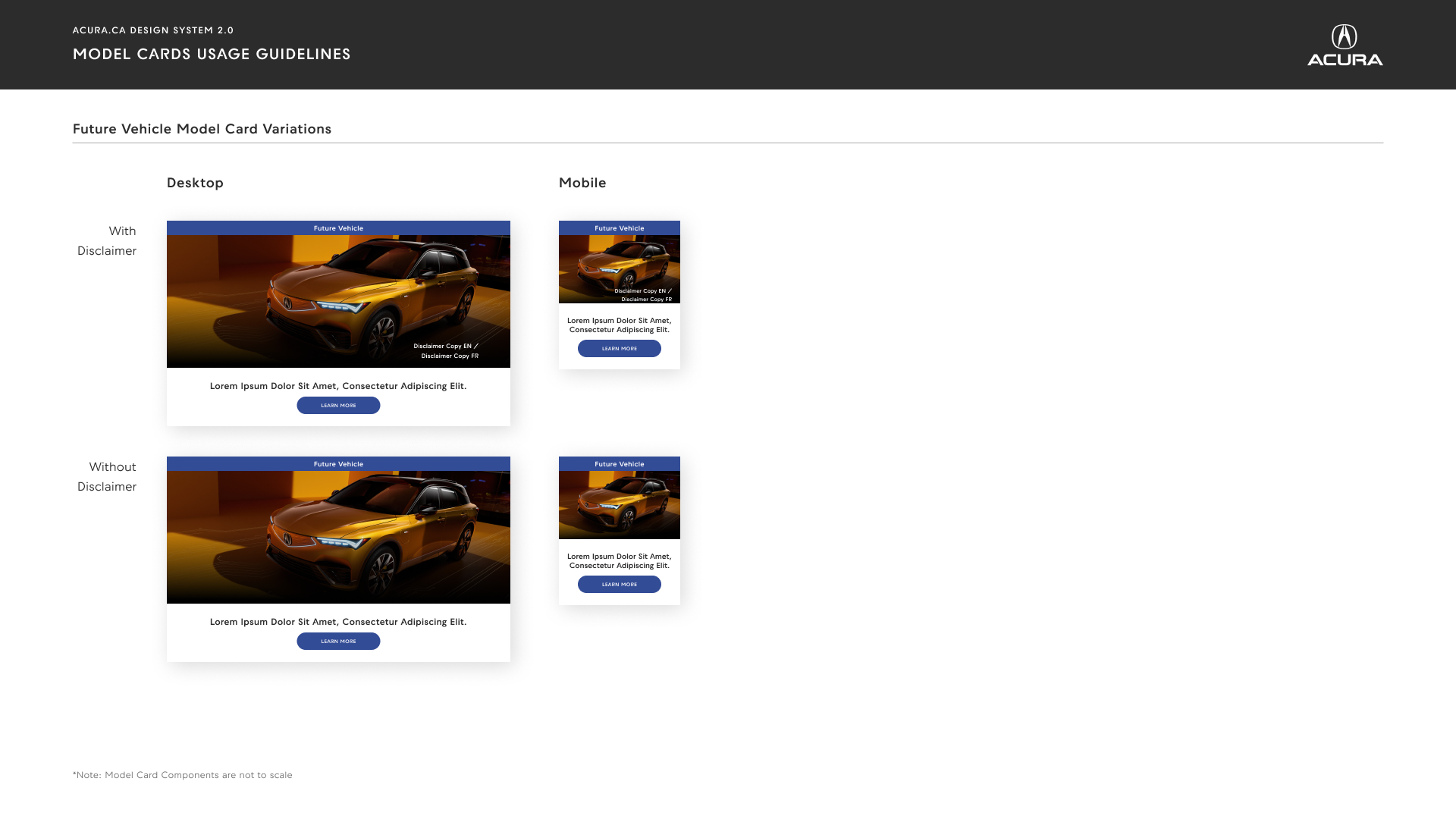Click Learn More on mobile card without disclaimer
Image resolution: width=1456 pixels, height=819 pixels.
(x=620, y=585)
